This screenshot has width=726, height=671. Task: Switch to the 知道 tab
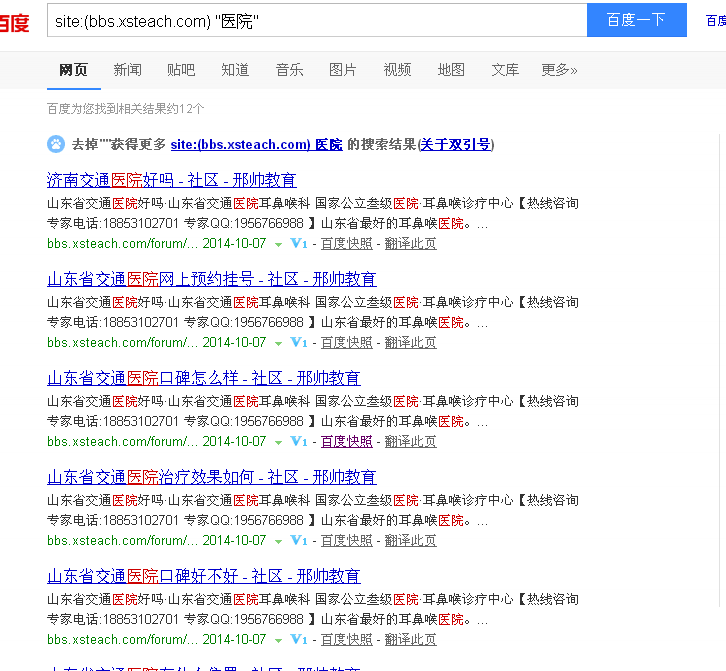[235, 70]
